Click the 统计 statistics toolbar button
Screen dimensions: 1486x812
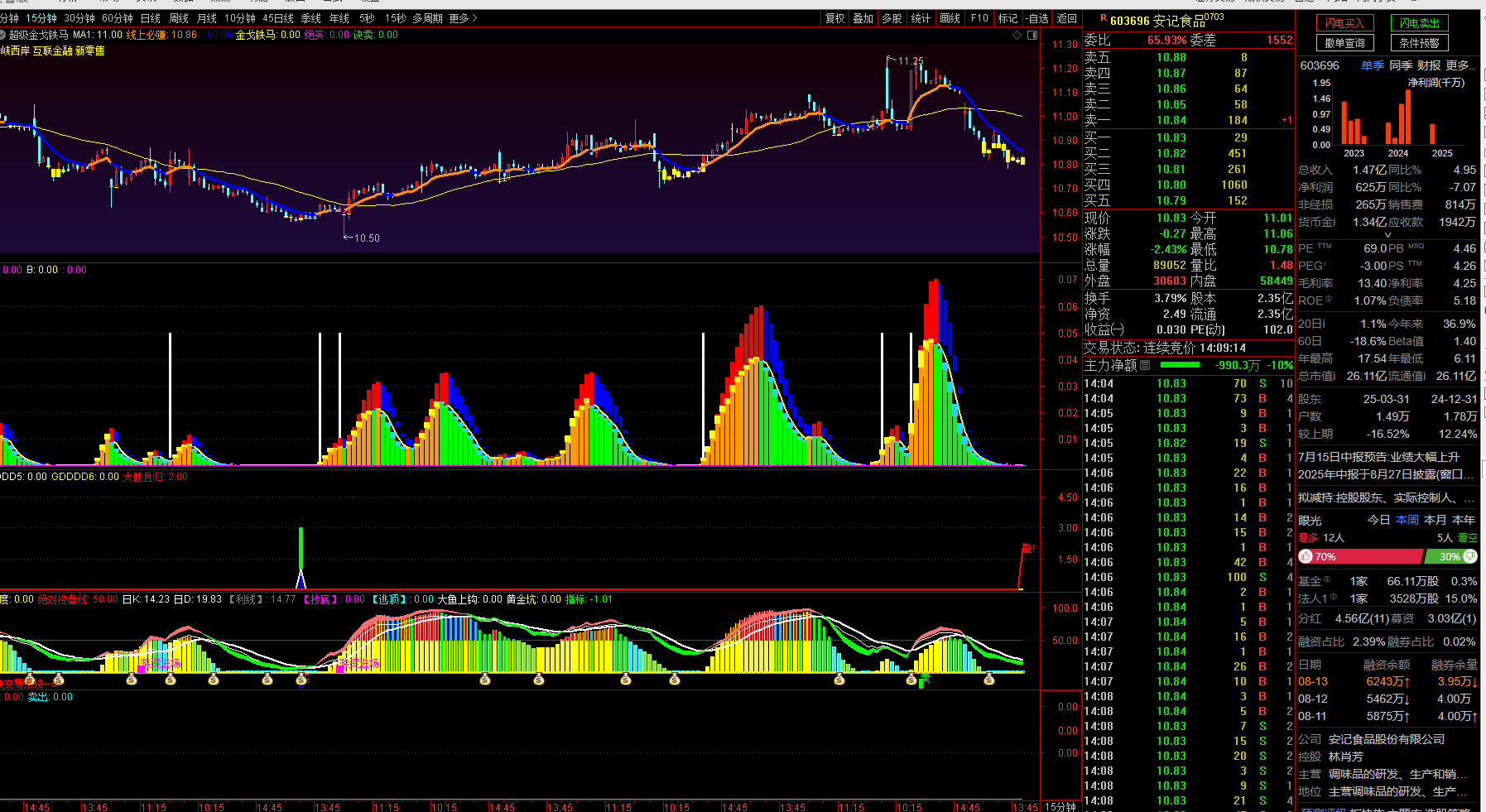(921, 18)
